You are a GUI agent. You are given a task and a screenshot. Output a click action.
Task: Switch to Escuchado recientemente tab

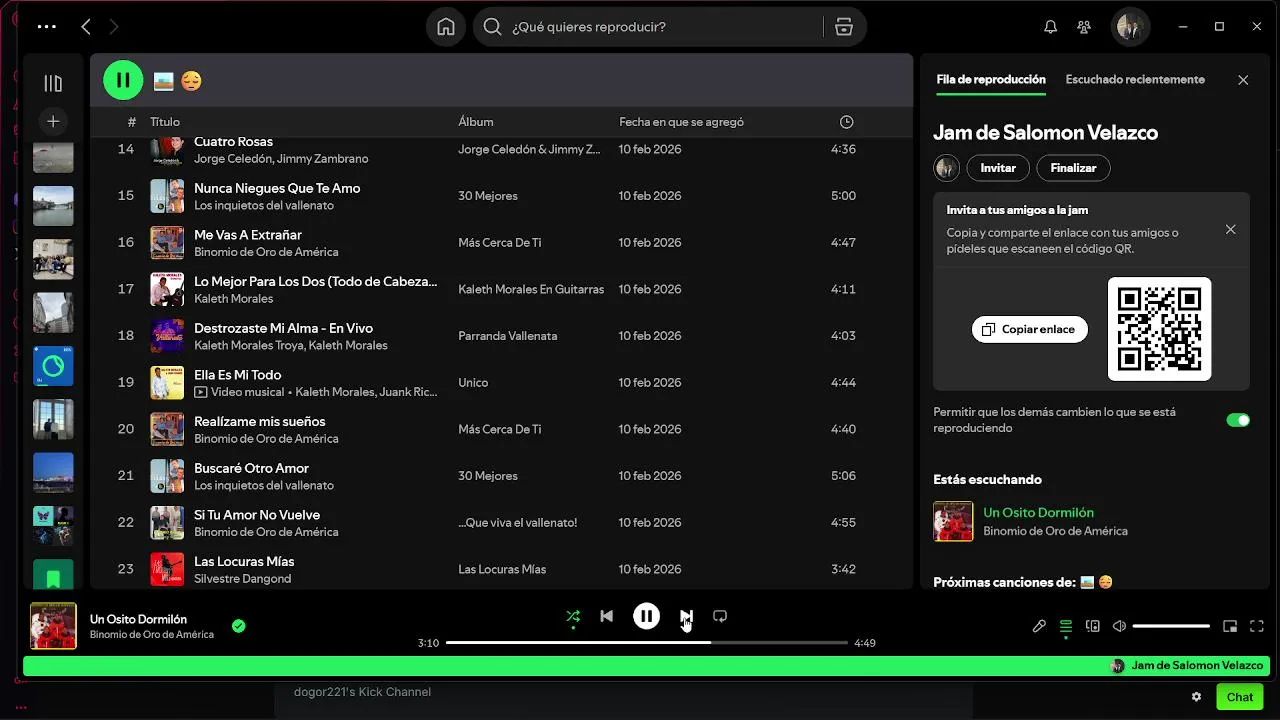tap(1135, 79)
